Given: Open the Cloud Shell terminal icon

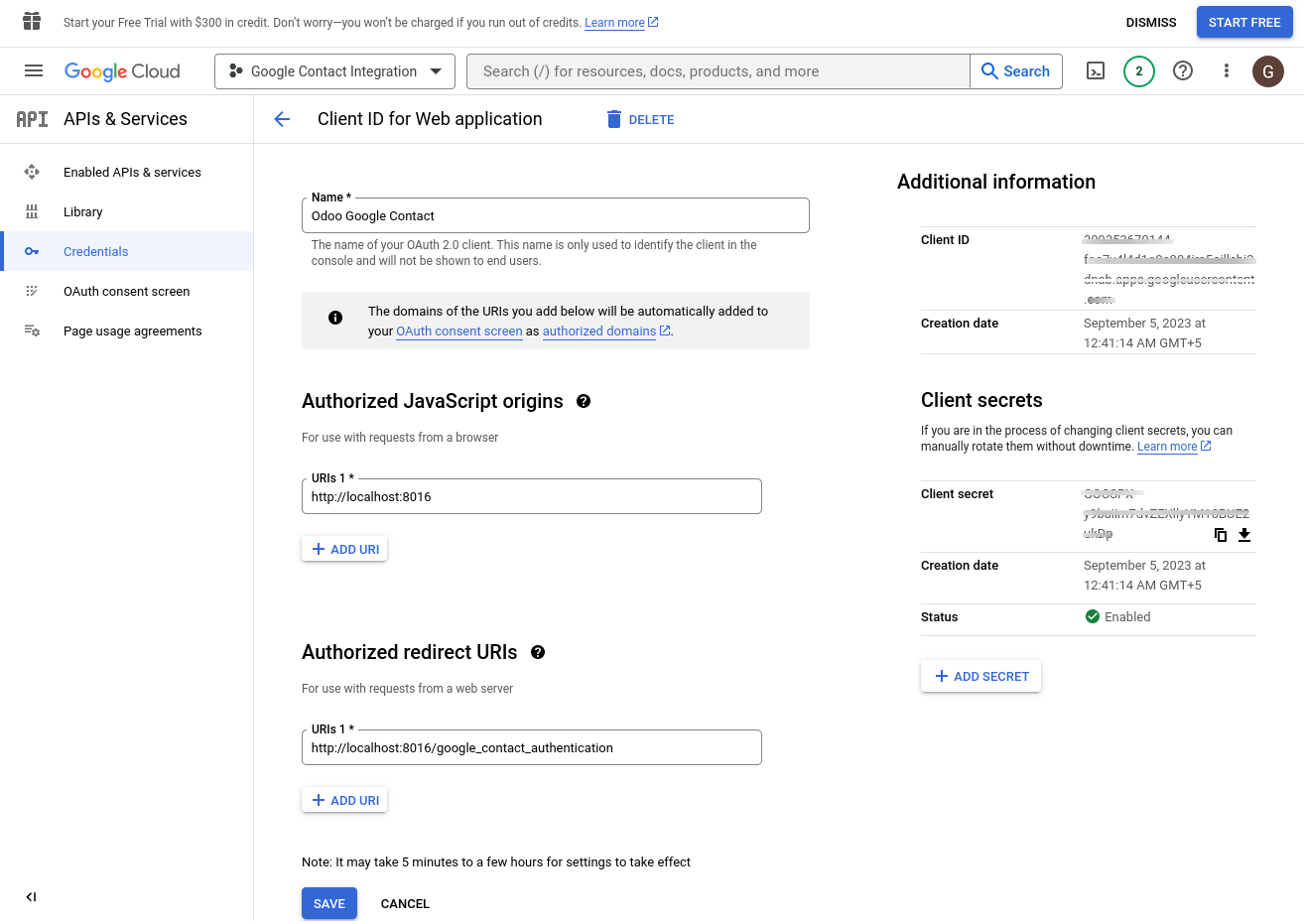Looking at the screenshot, I should (1096, 71).
